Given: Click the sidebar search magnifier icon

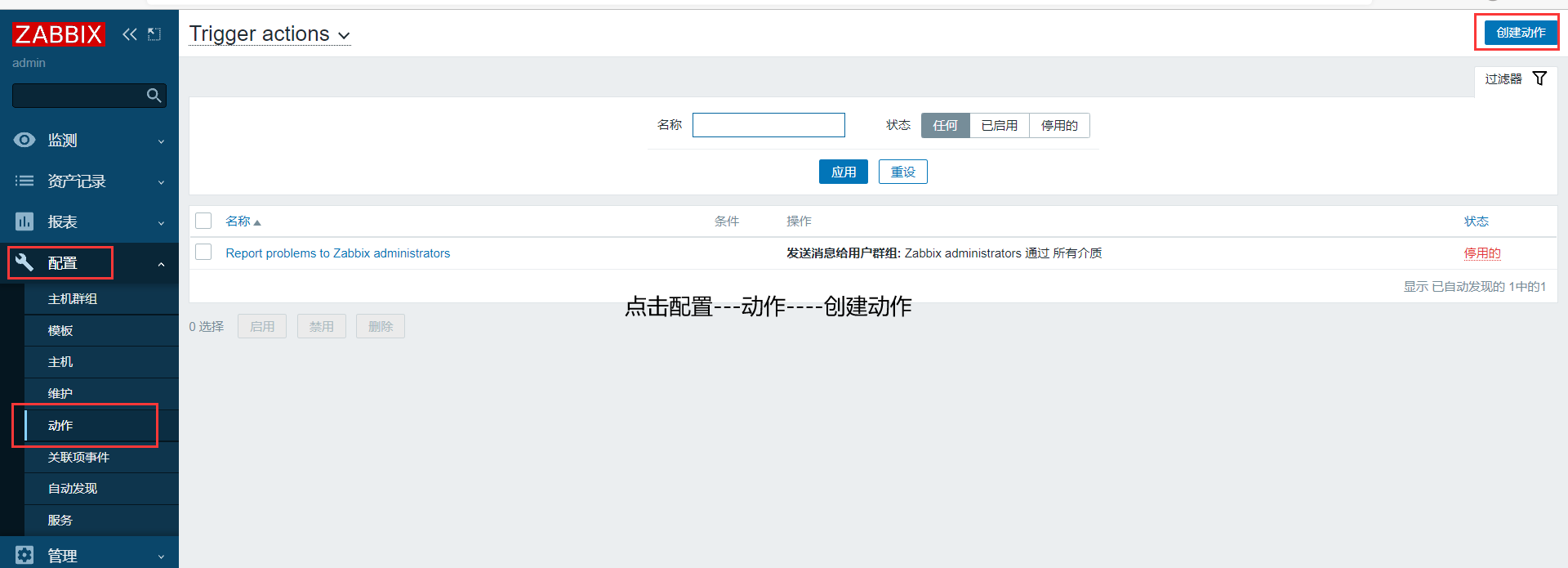Looking at the screenshot, I should (154, 96).
